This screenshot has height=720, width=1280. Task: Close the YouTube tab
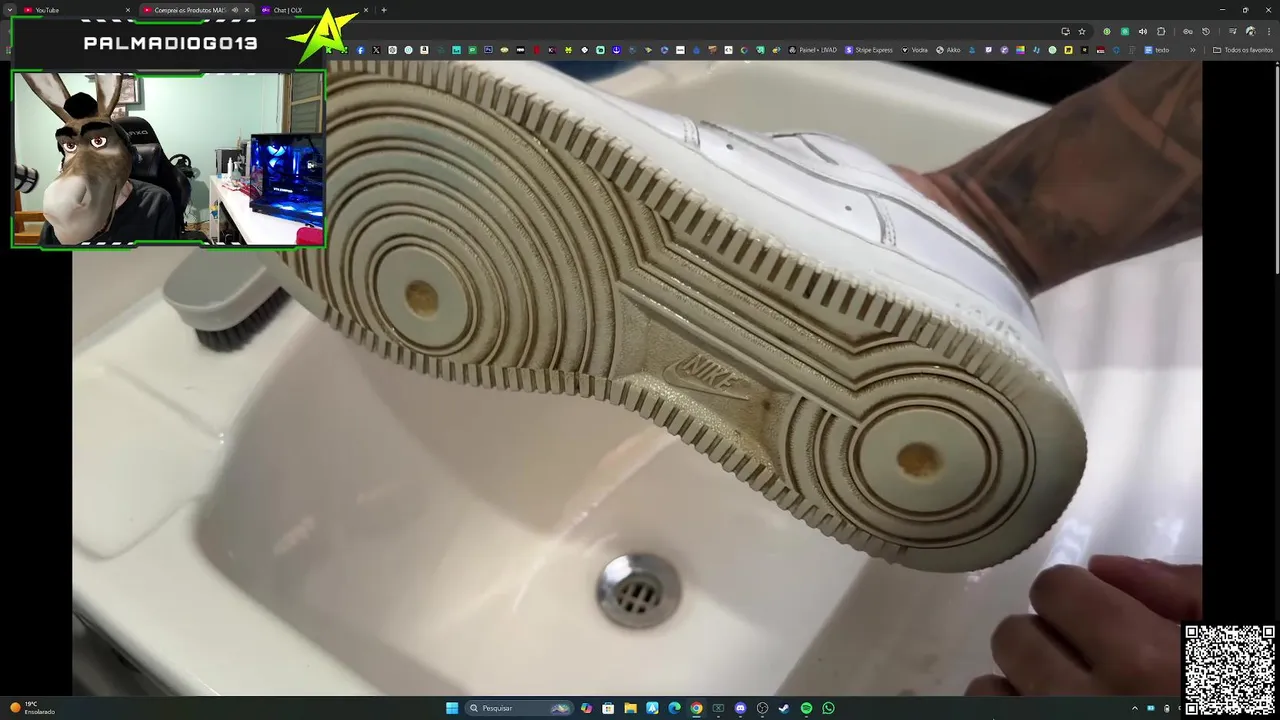coord(128,10)
